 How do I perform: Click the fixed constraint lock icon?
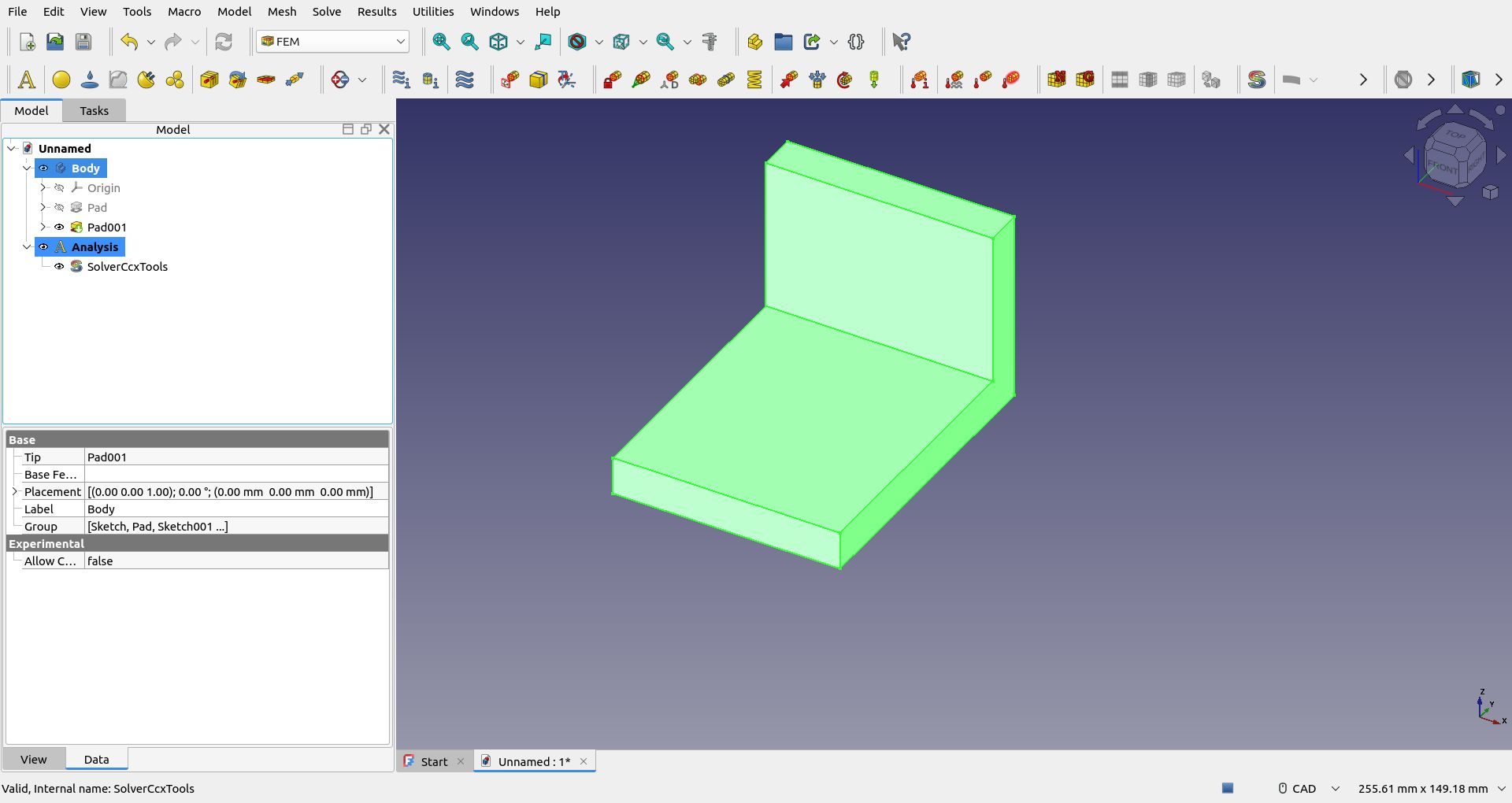612,80
